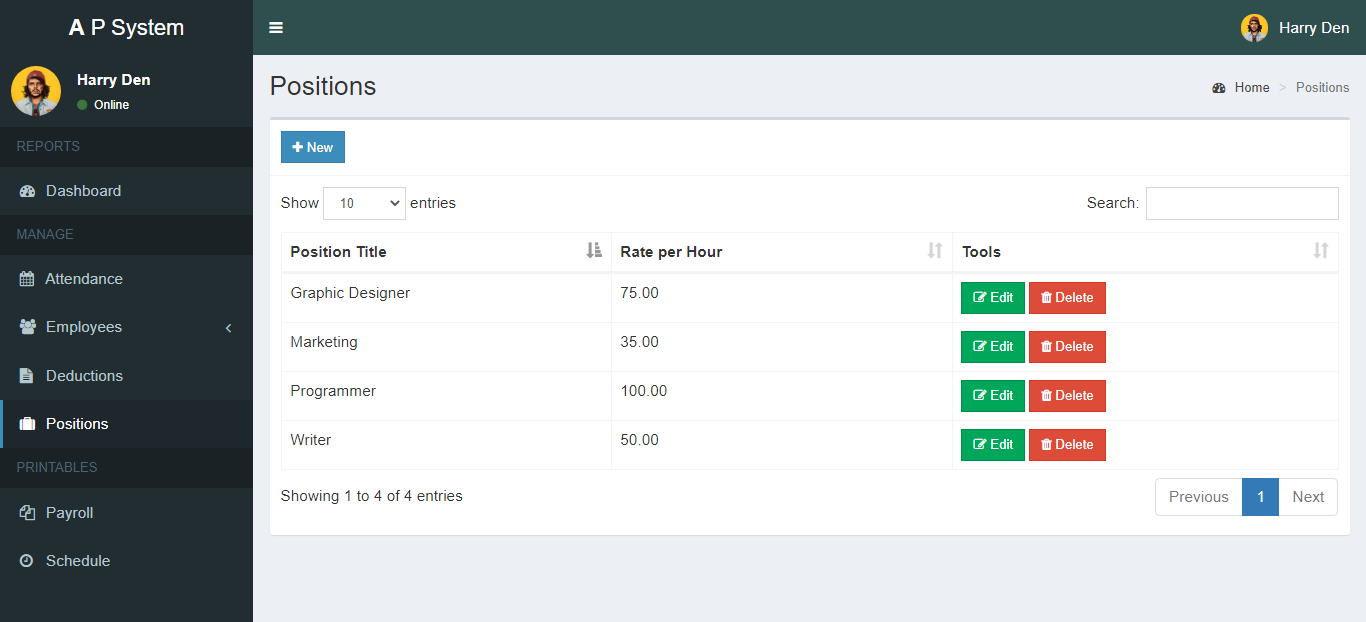The height and width of the screenshot is (622, 1366).
Task: Select the Positions breadcrumb item
Action: coord(1322,87)
